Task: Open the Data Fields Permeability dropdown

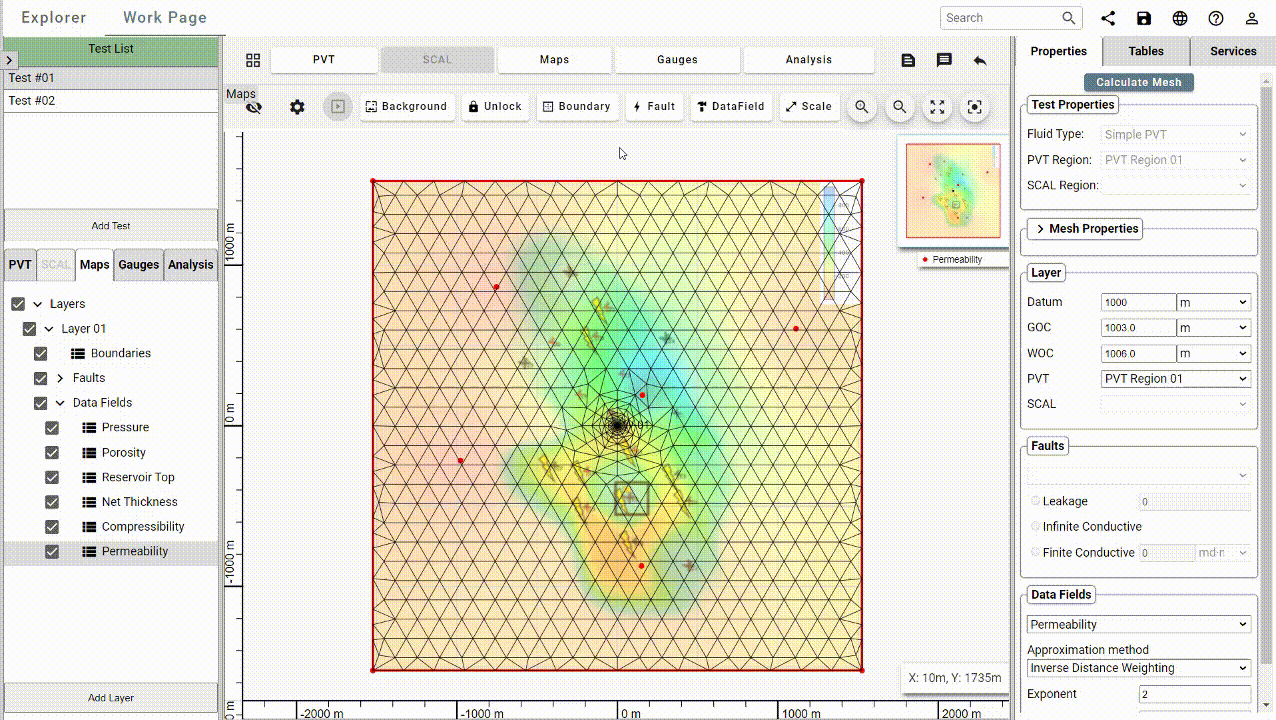Action: 1139,624
